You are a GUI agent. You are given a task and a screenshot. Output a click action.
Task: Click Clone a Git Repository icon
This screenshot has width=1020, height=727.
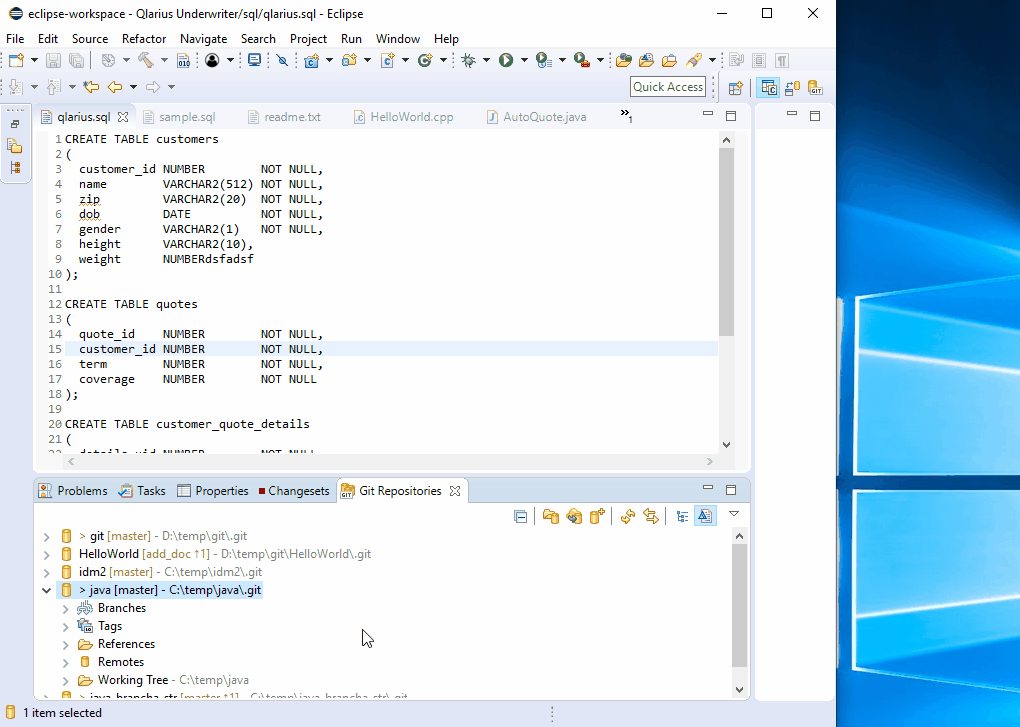click(x=573, y=516)
